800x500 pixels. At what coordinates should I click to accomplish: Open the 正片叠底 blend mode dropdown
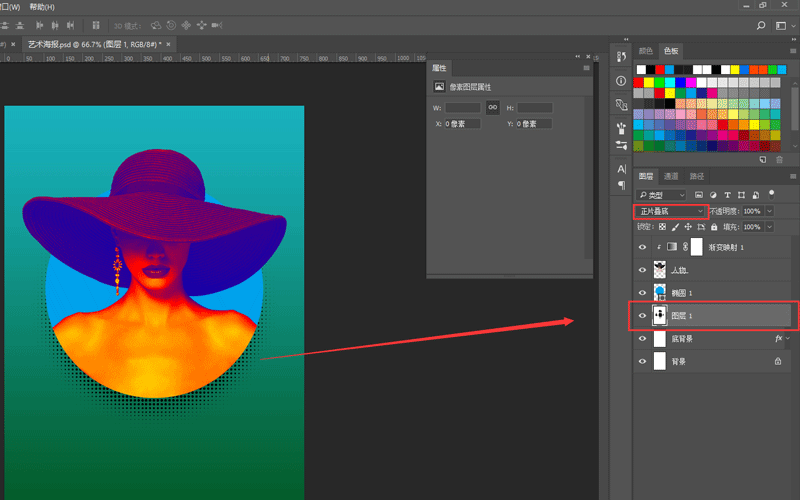670,211
